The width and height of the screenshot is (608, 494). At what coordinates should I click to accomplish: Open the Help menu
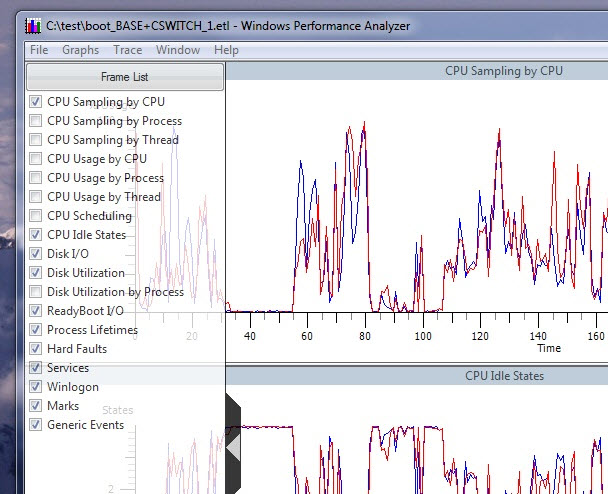tap(226, 50)
